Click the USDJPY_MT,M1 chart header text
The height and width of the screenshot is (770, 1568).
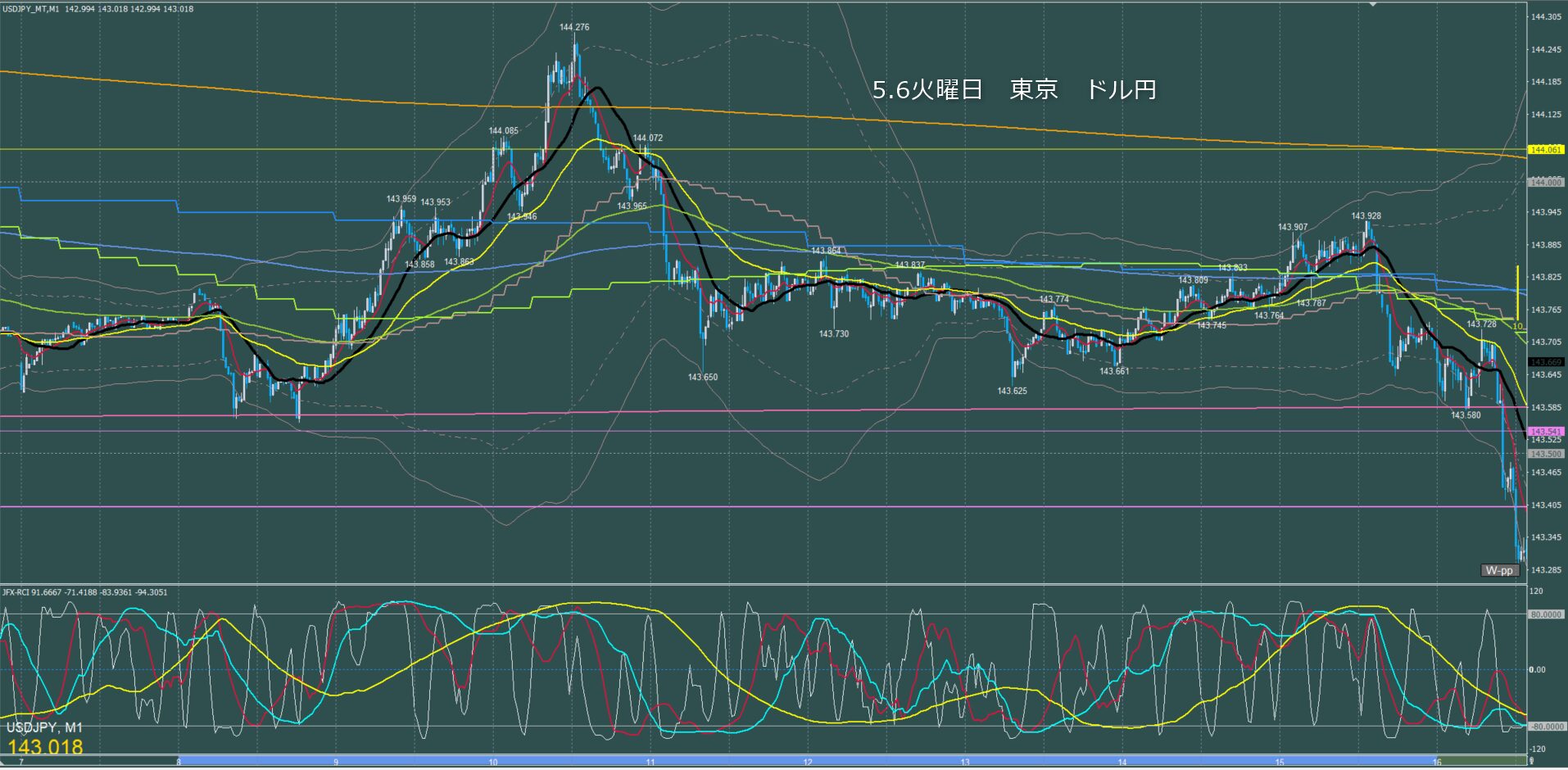(x=29, y=9)
